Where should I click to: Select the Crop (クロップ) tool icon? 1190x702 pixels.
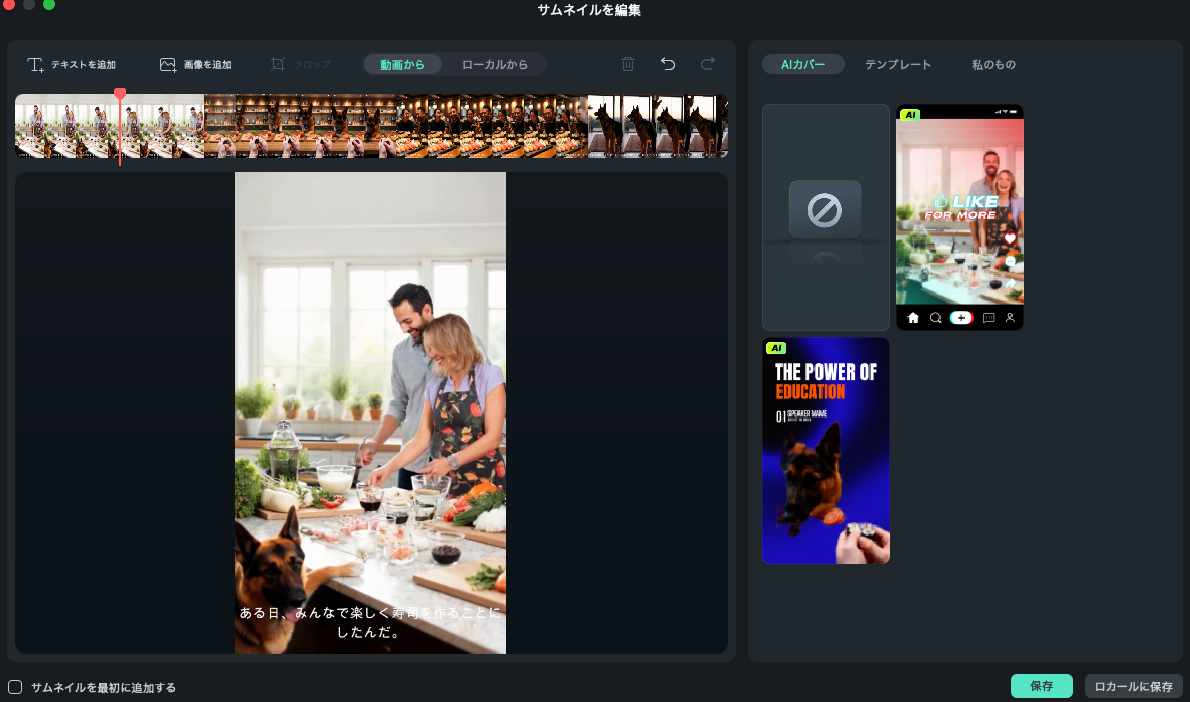[278, 65]
